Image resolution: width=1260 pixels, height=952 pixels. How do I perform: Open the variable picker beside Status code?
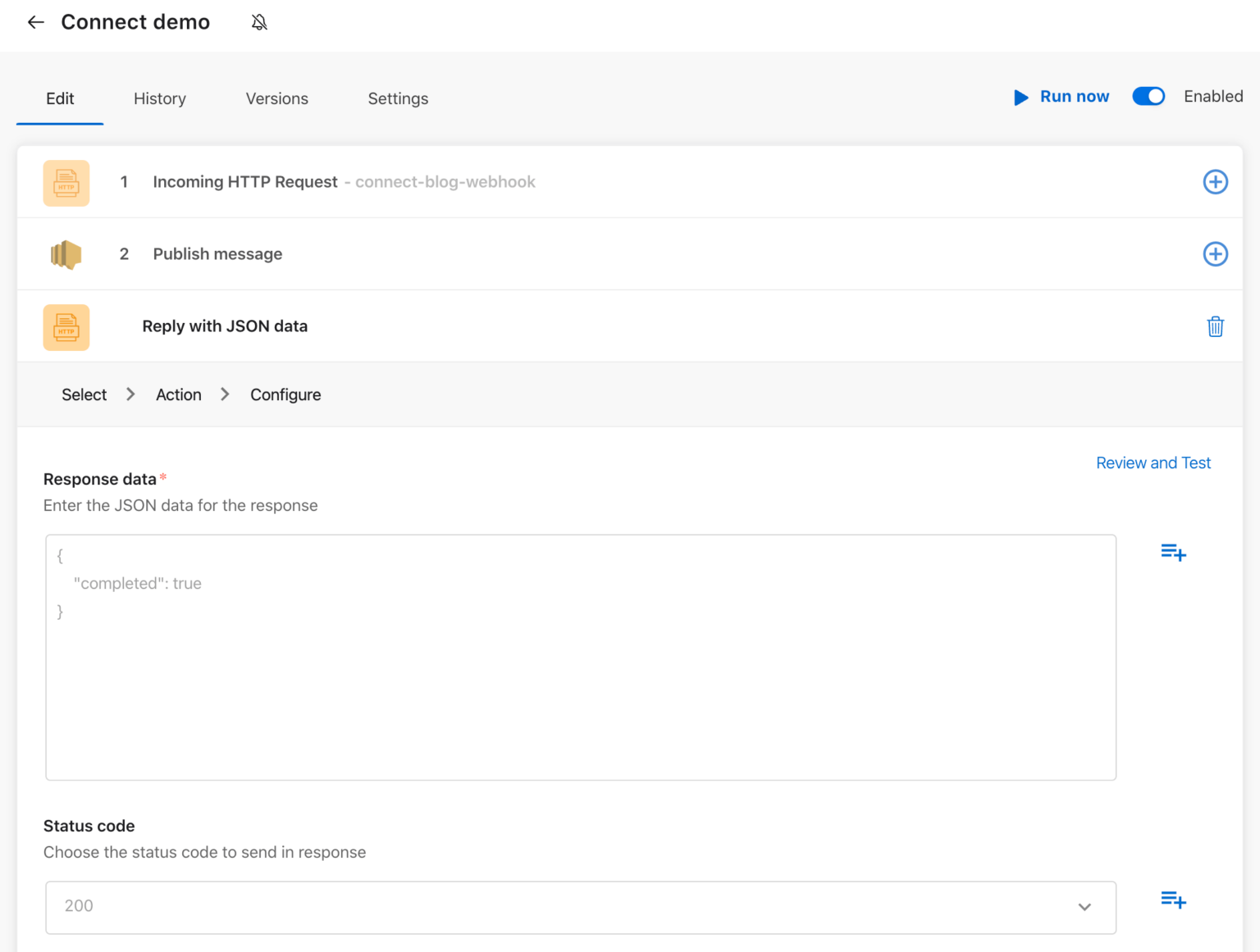[x=1172, y=900]
